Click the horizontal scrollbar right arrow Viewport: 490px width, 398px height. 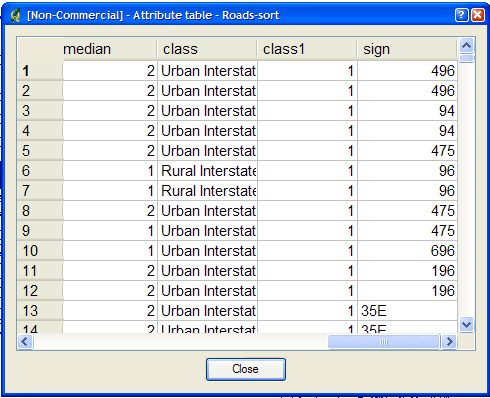[450, 342]
